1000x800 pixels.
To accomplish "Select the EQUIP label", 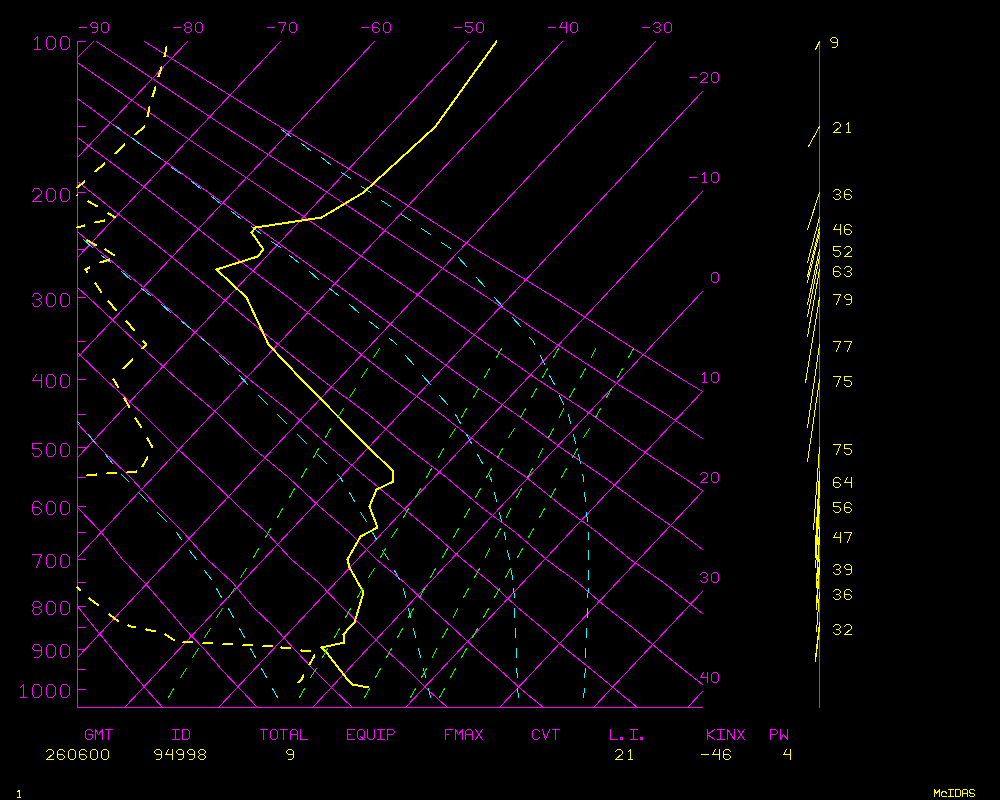I will [370, 735].
